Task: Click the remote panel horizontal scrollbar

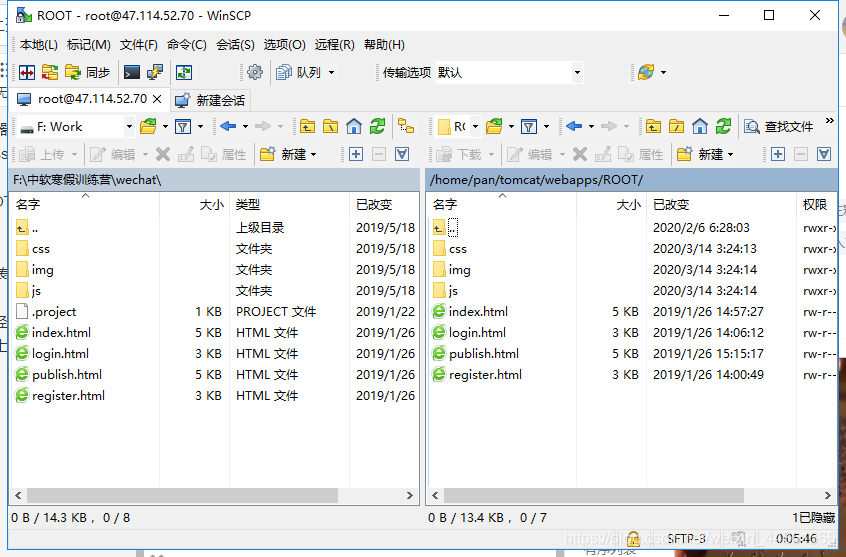Action: point(593,495)
